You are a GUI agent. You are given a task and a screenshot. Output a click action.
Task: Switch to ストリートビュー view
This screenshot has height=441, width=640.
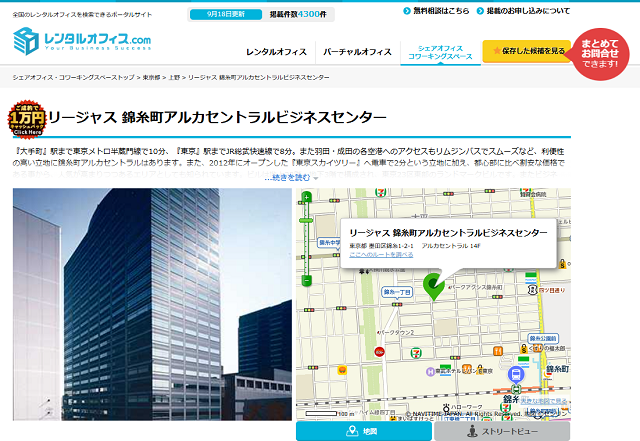coord(502,431)
